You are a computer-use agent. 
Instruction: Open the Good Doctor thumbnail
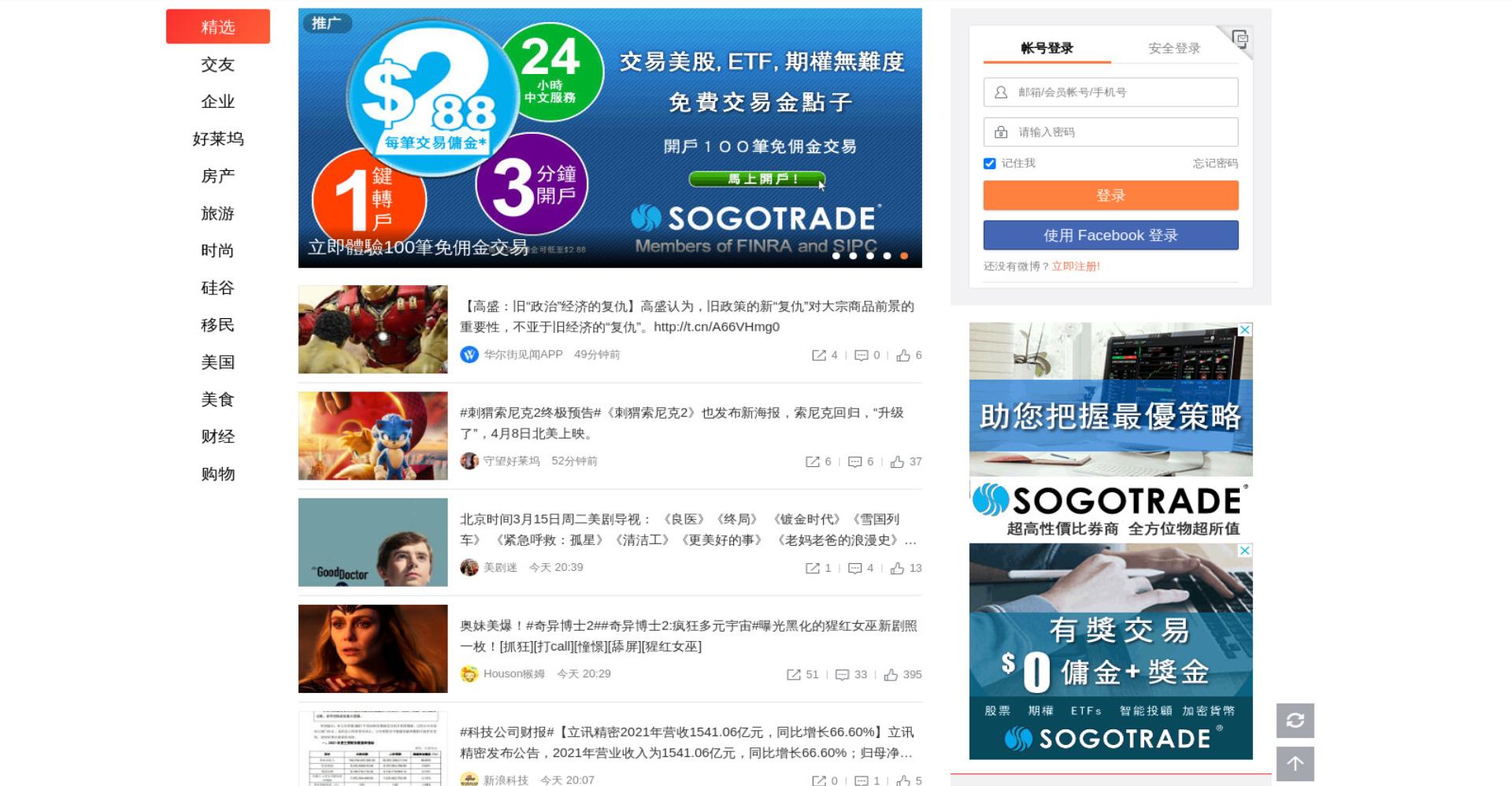372,542
